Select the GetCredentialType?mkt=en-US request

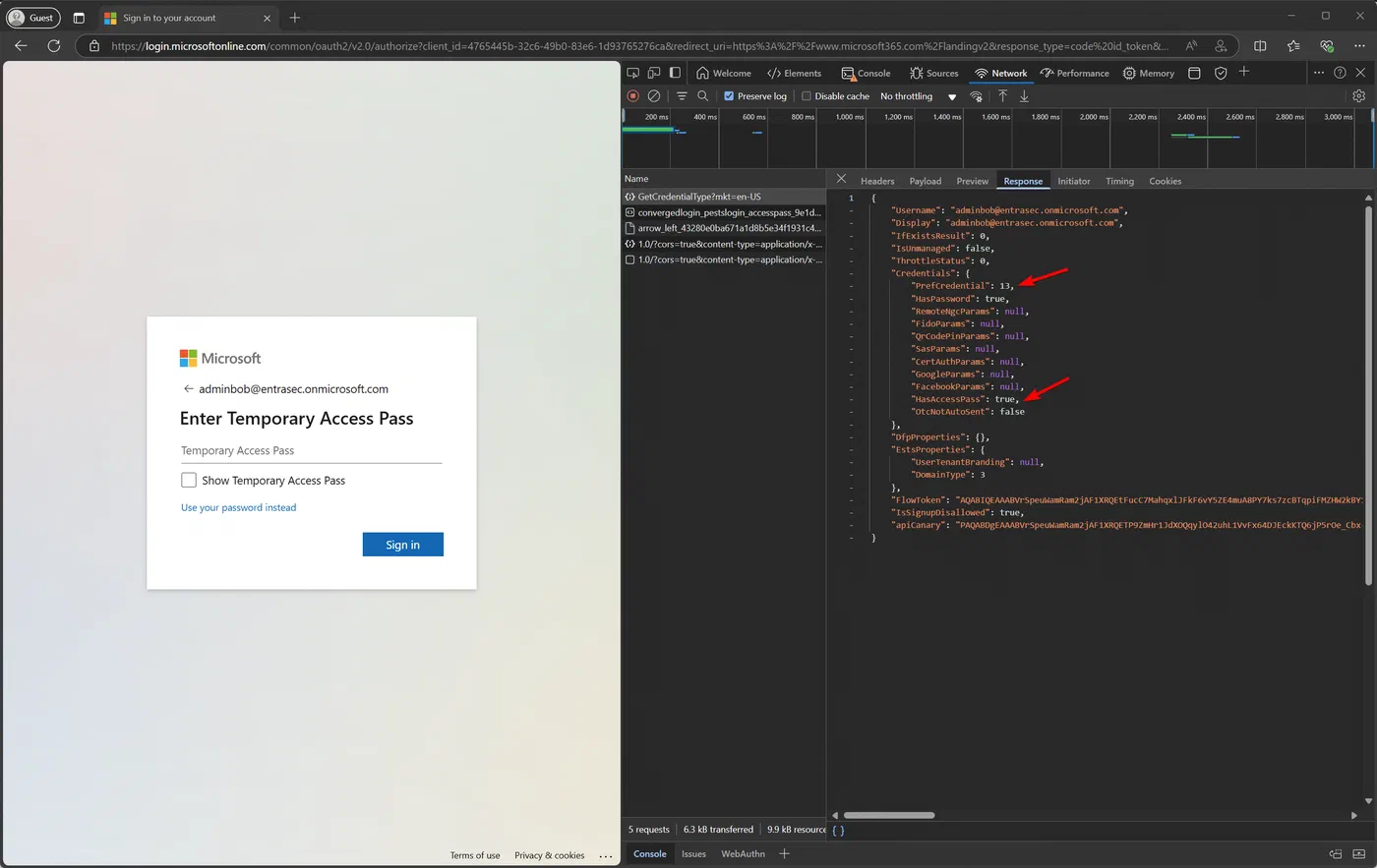click(724, 197)
